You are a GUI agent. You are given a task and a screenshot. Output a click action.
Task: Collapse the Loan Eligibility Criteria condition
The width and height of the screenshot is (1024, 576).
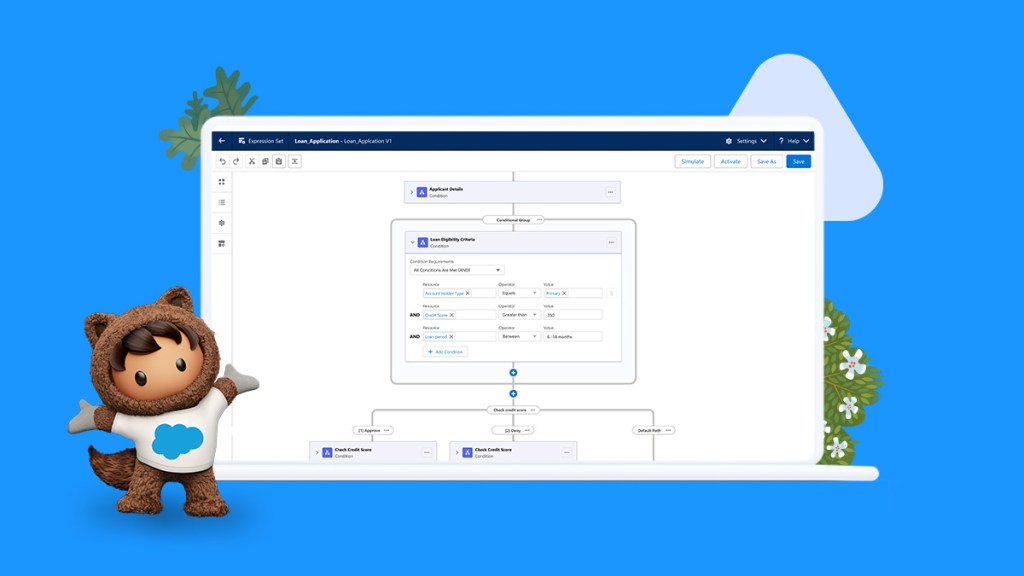point(410,241)
